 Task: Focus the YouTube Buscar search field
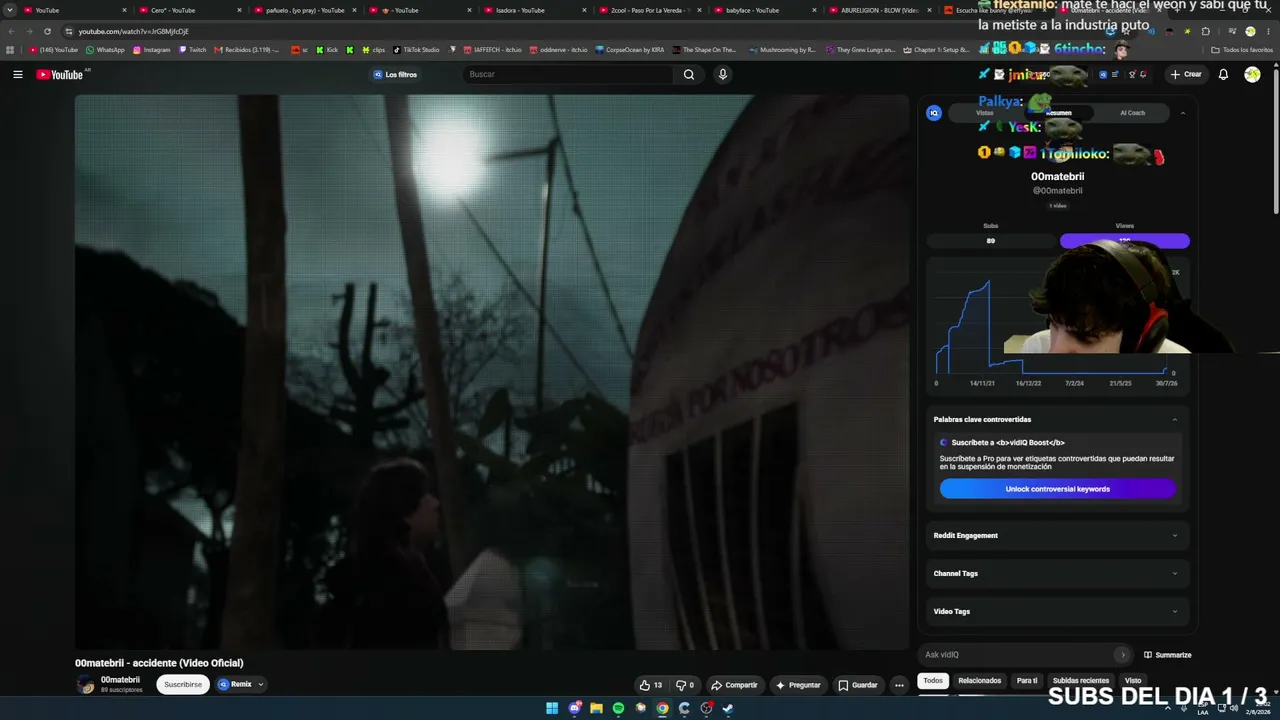coord(570,74)
